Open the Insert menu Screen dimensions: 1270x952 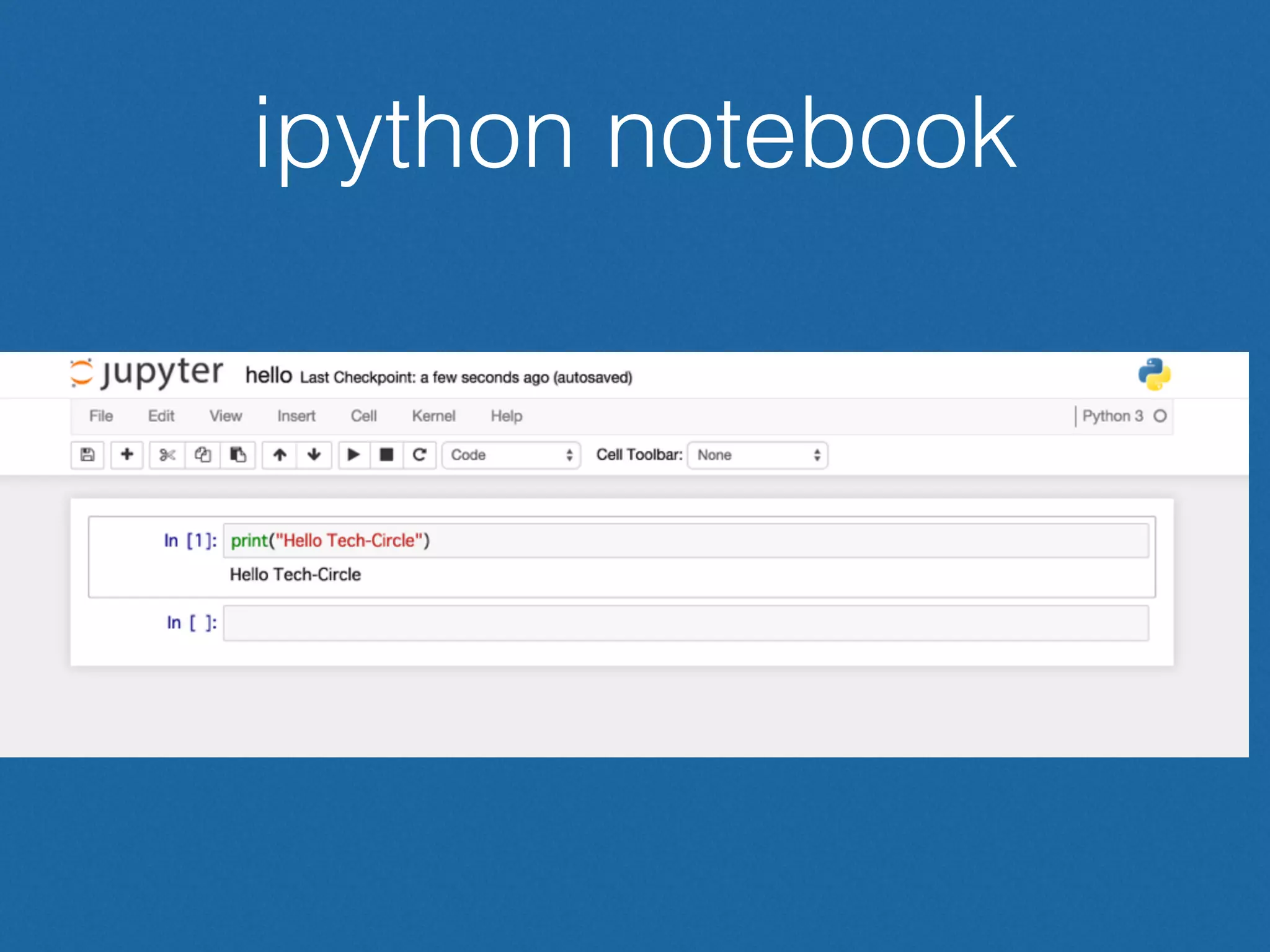[296, 416]
